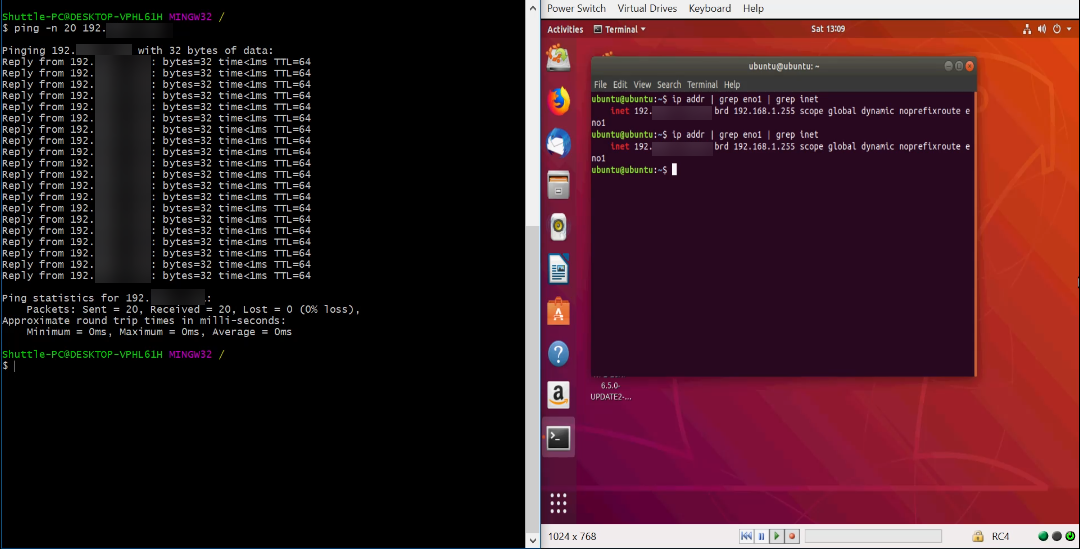Image resolution: width=1080 pixels, height=549 pixels.
Task: Open the power icon in Ubuntu top bar
Action: click(1057, 29)
